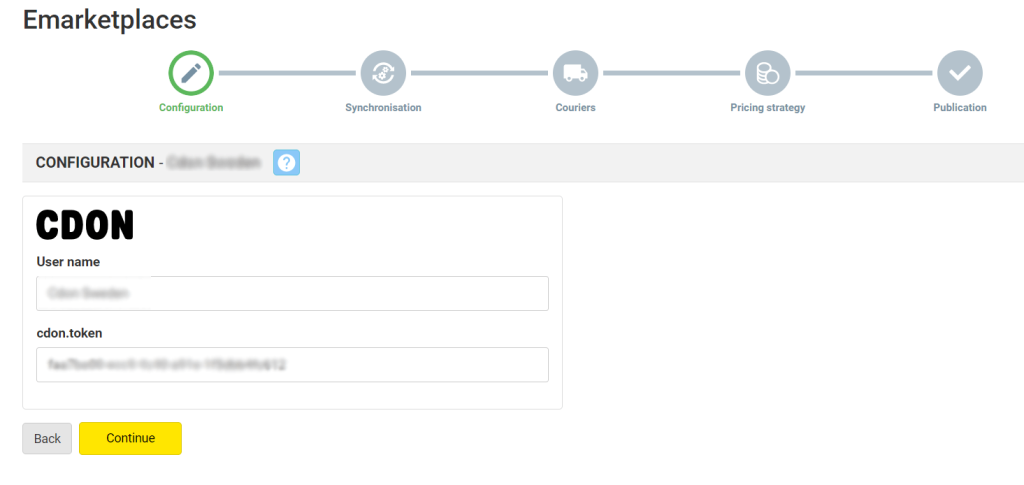Screen dimensions: 1024x485
Task: Click the CONFIGURATION section header text
Action: pos(93,162)
